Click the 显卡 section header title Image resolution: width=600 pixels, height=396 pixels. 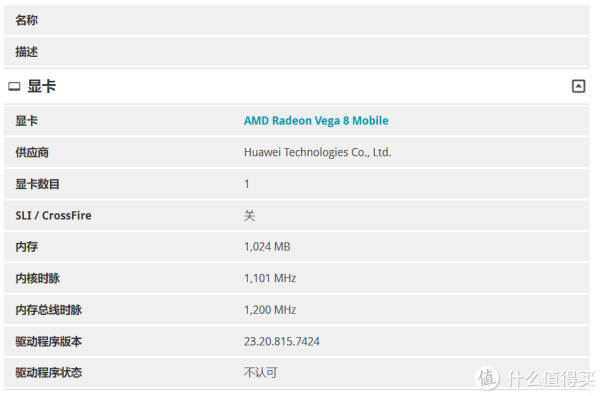[x=42, y=86]
